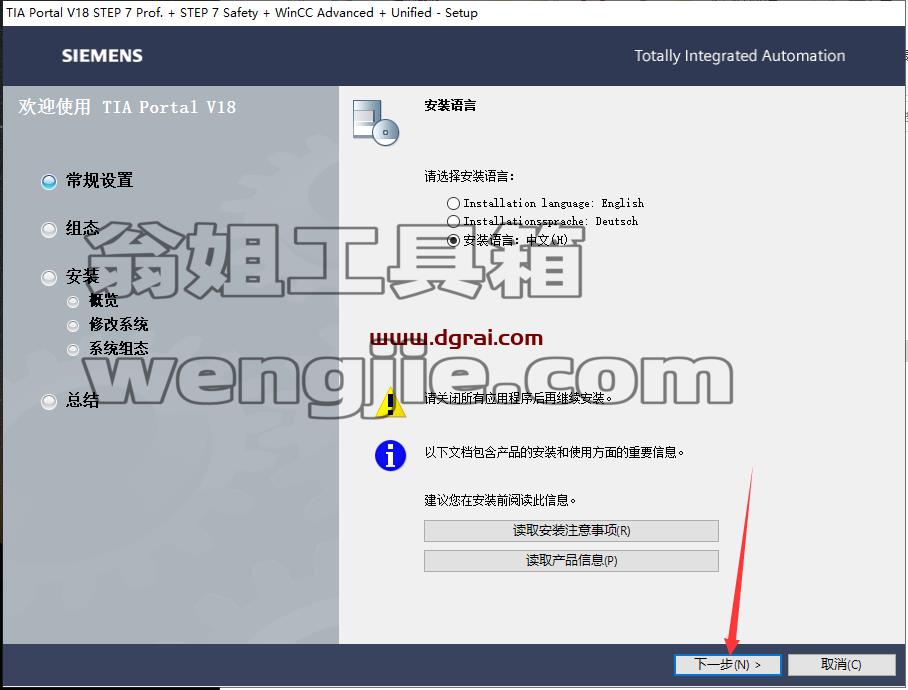Click the SIEMENS logo in header
This screenshot has width=908, height=690.
[x=102, y=56]
